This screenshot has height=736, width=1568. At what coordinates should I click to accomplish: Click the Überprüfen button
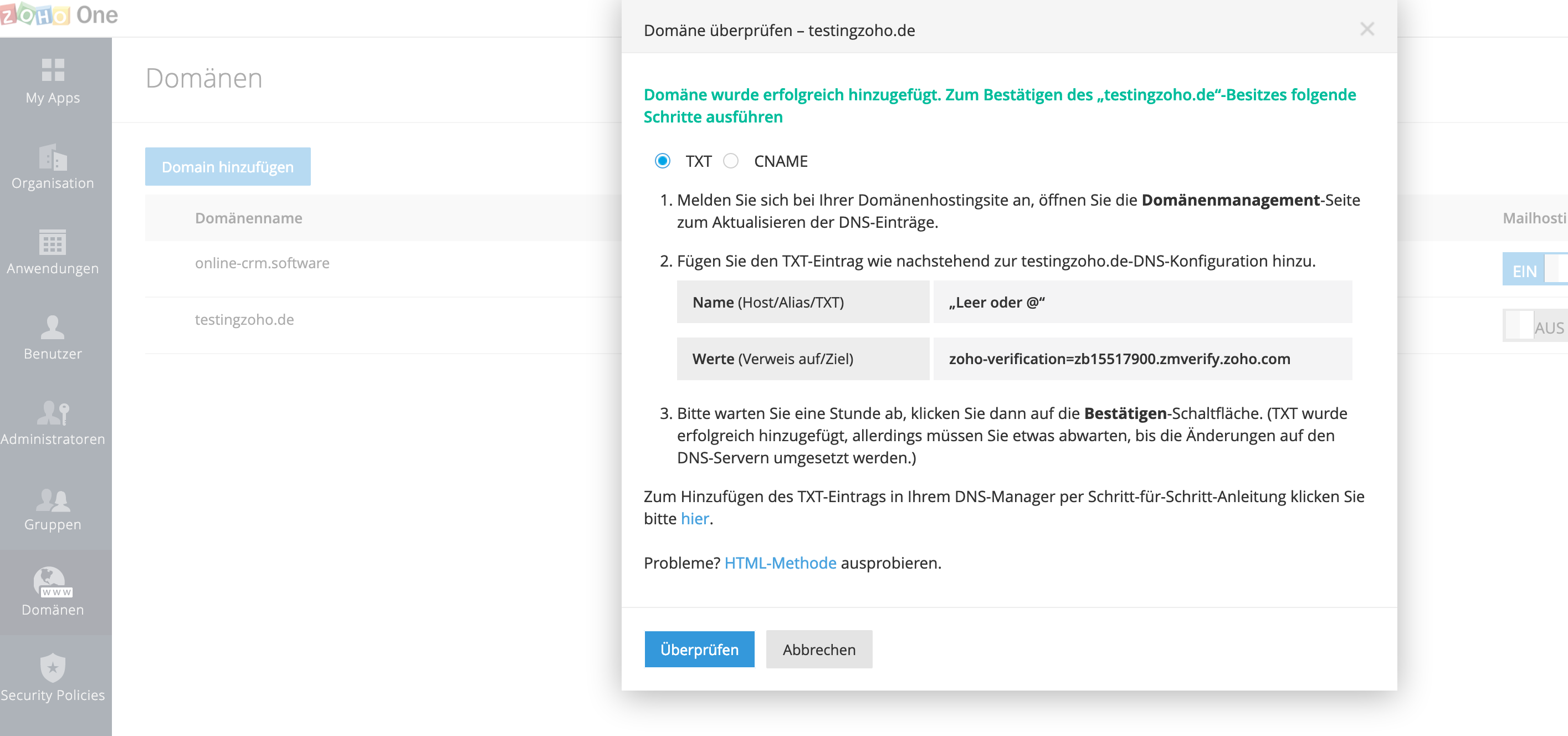tap(699, 650)
